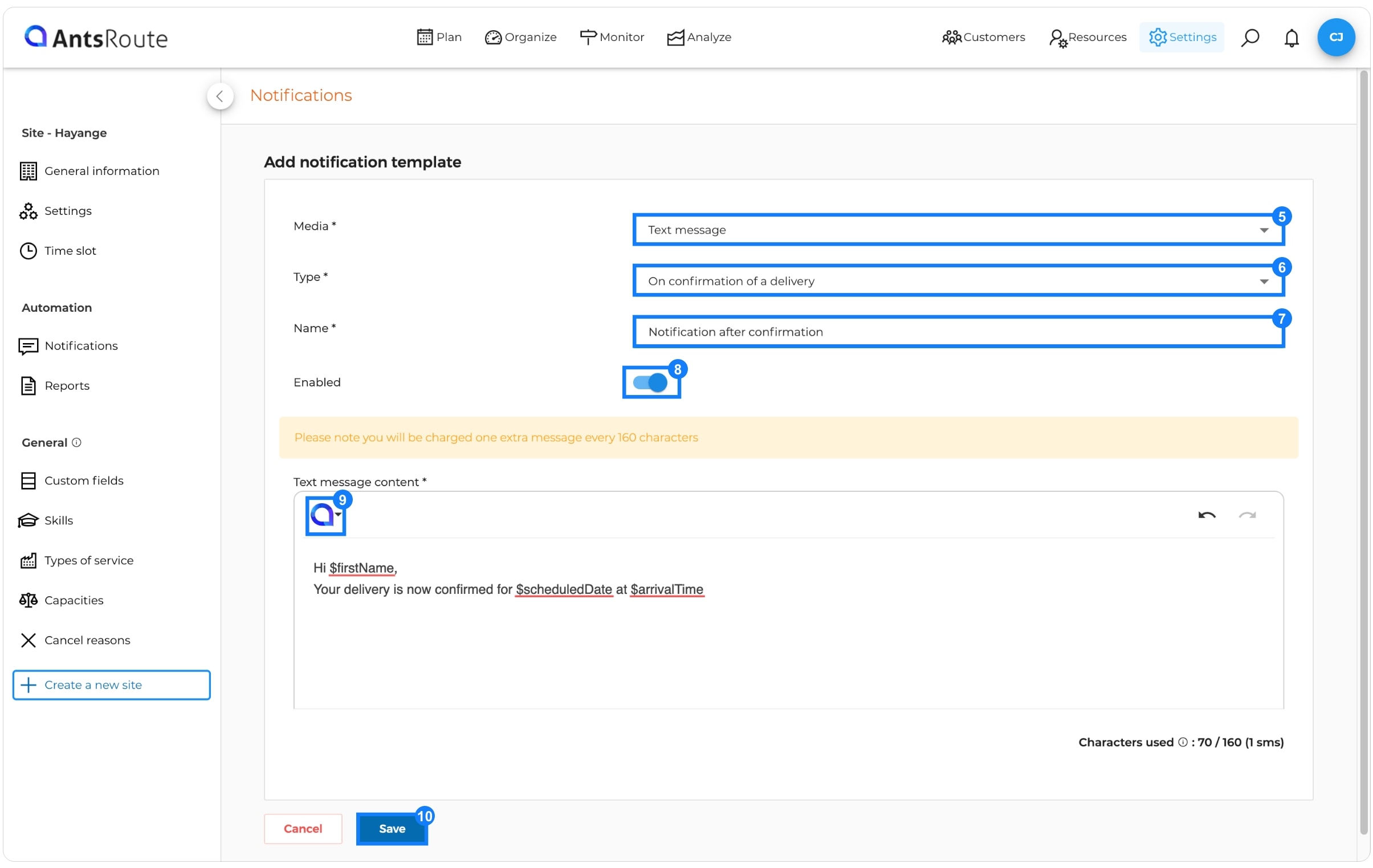Viewport: 1373px width, 868px height.
Task: Toggle the Enabled switch
Action: 650,382
